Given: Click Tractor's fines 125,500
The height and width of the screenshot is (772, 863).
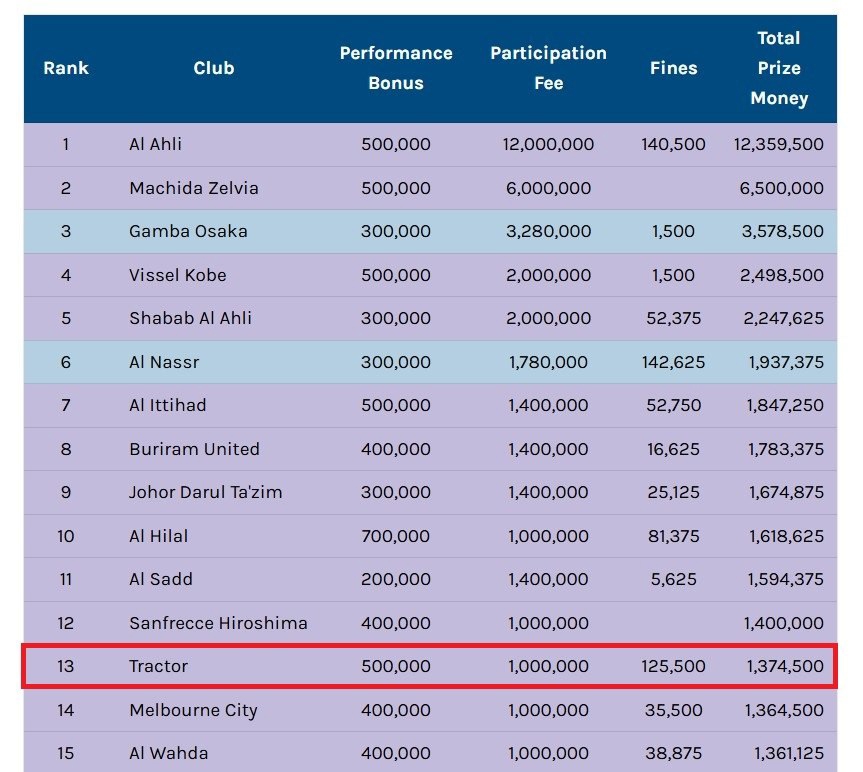Looking at the screenshot, I should [673, 666].
